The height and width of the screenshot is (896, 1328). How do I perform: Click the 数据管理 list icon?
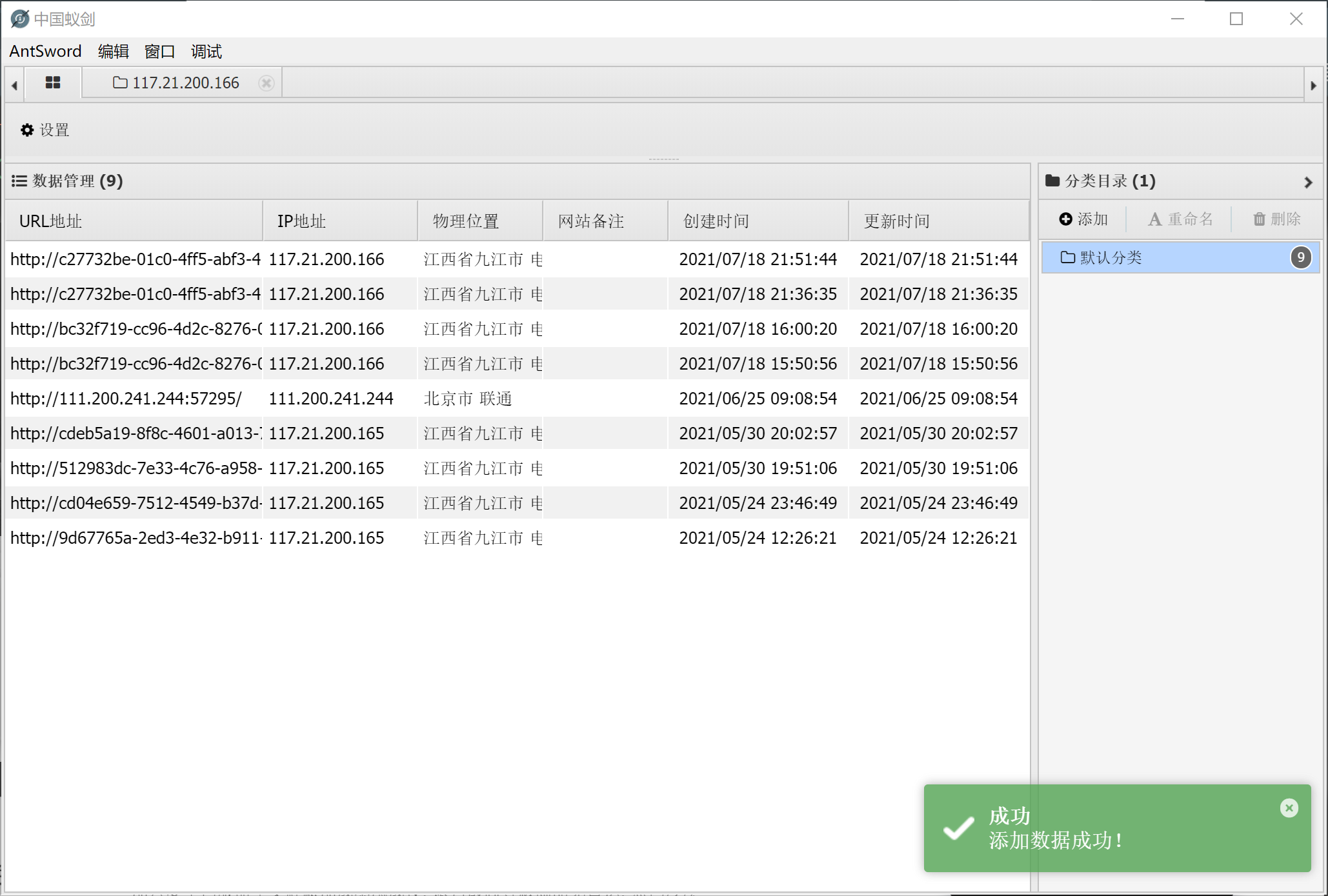pos(19,181)
